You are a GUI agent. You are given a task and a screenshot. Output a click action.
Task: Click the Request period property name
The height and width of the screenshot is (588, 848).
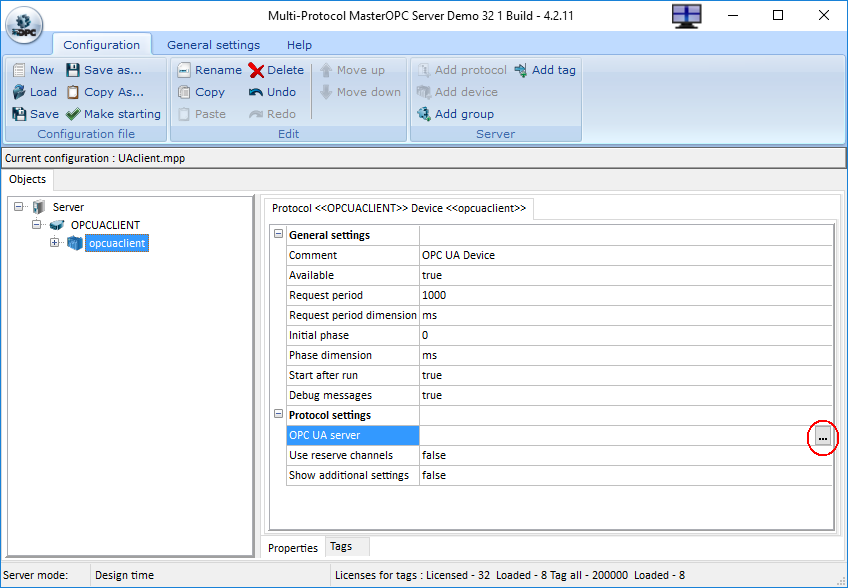(353, 295)
